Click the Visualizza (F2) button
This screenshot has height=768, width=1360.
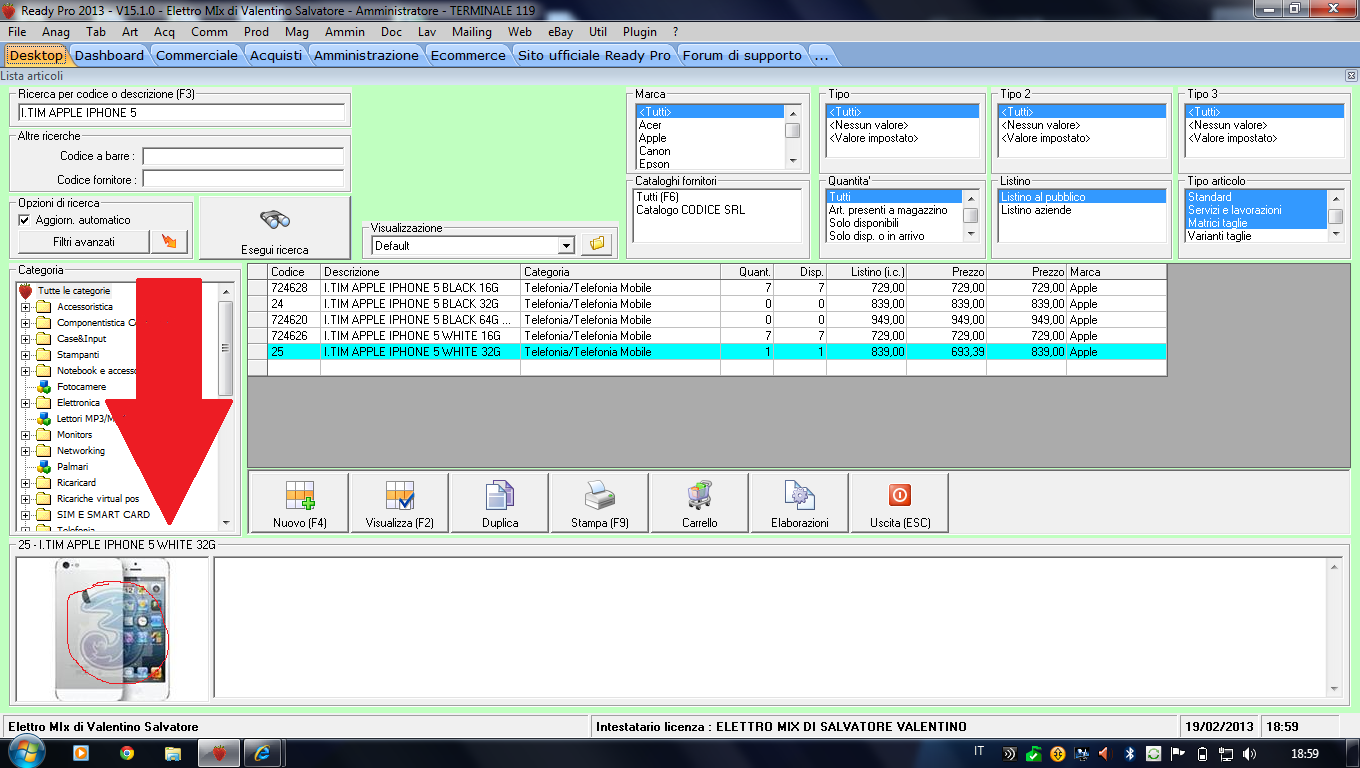(x=399, y=503)
